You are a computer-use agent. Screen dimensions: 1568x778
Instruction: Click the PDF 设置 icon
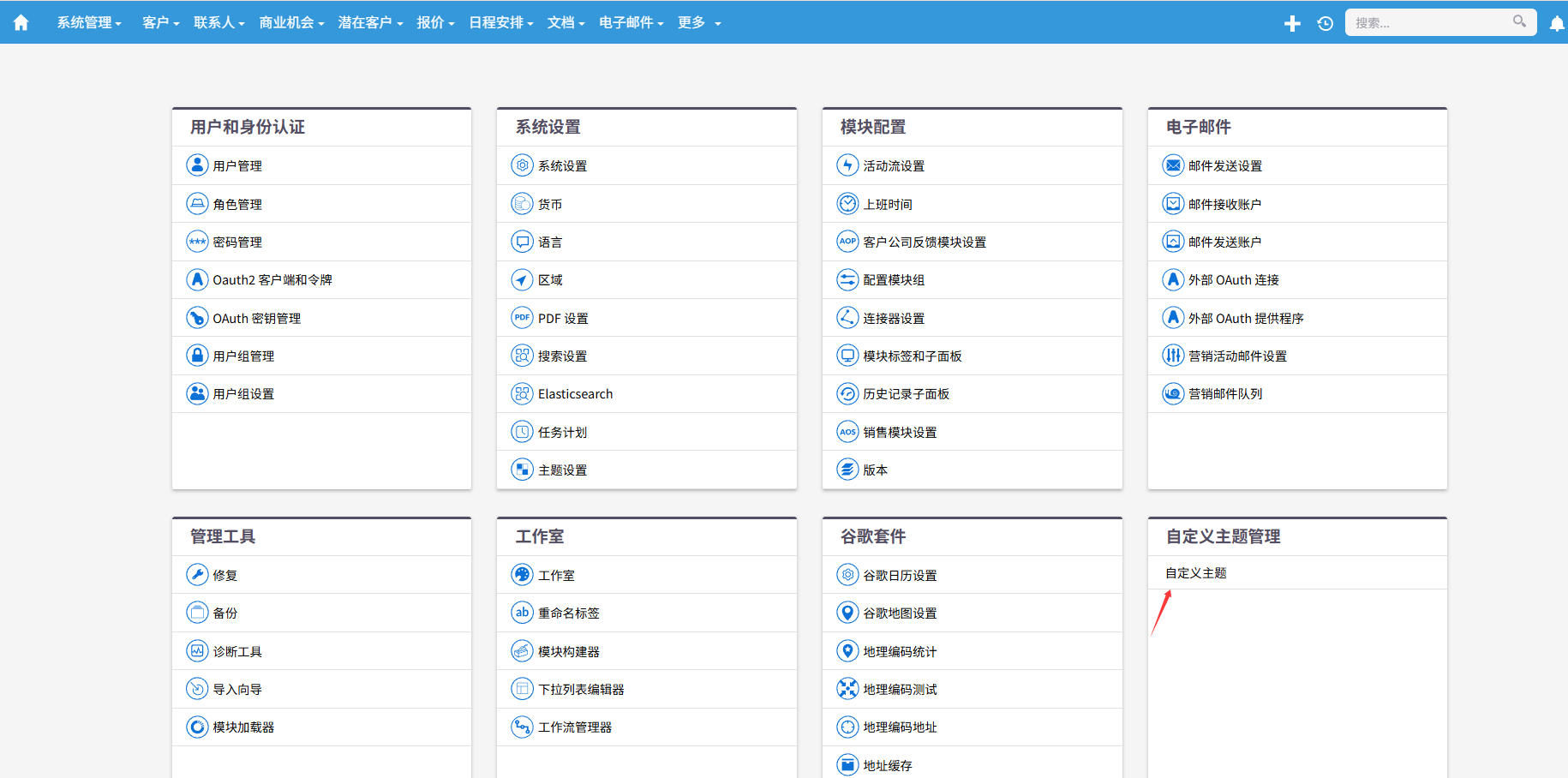pos(522,317)
